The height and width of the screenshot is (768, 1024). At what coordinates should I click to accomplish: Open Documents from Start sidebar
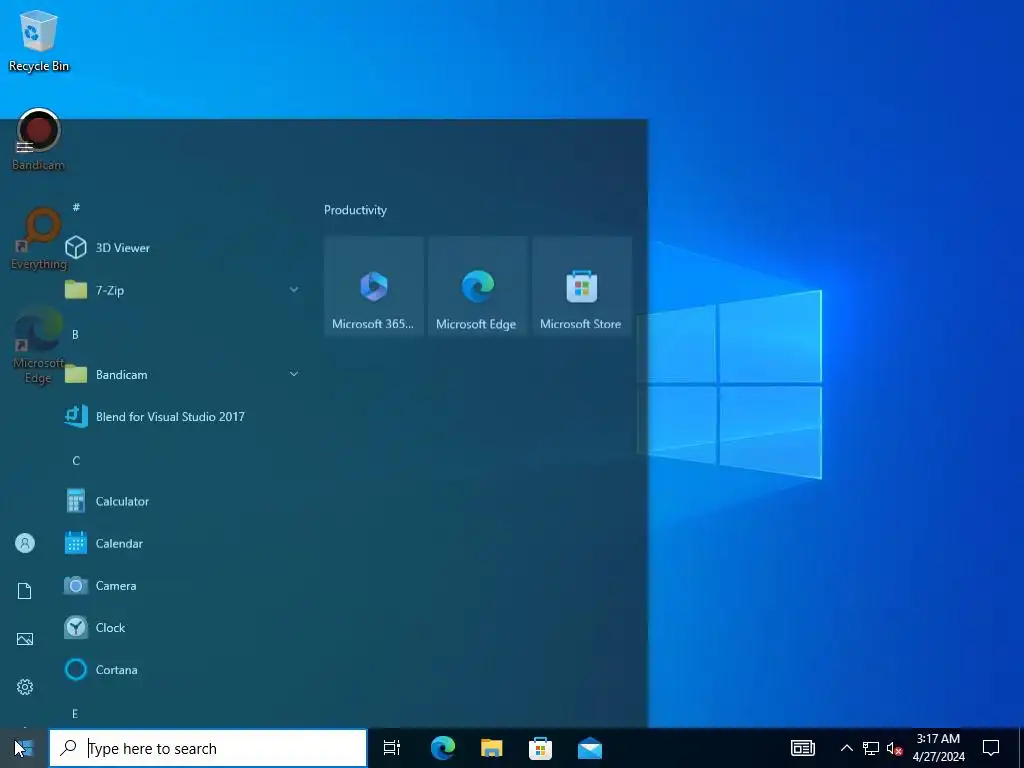click(25, 591)
